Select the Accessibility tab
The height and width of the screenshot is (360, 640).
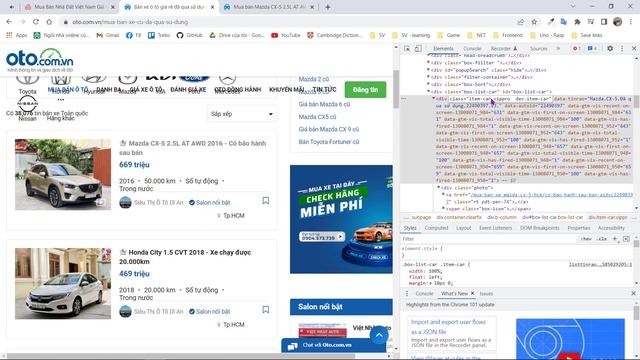click(611, 228)
